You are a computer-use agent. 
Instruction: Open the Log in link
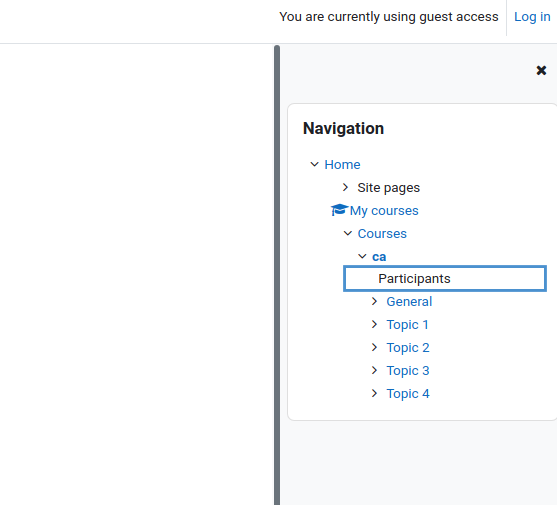(532, 17)
